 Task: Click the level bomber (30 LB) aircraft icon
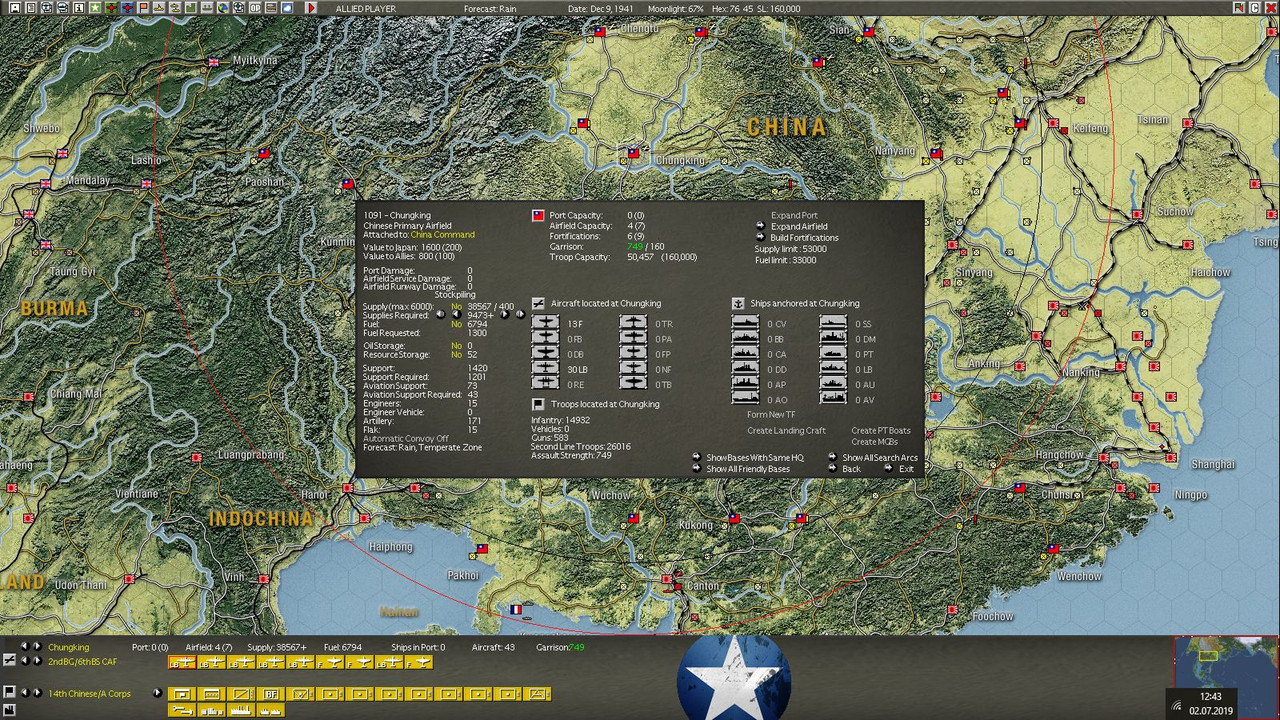pyautogui.click(x=545, y=369)
